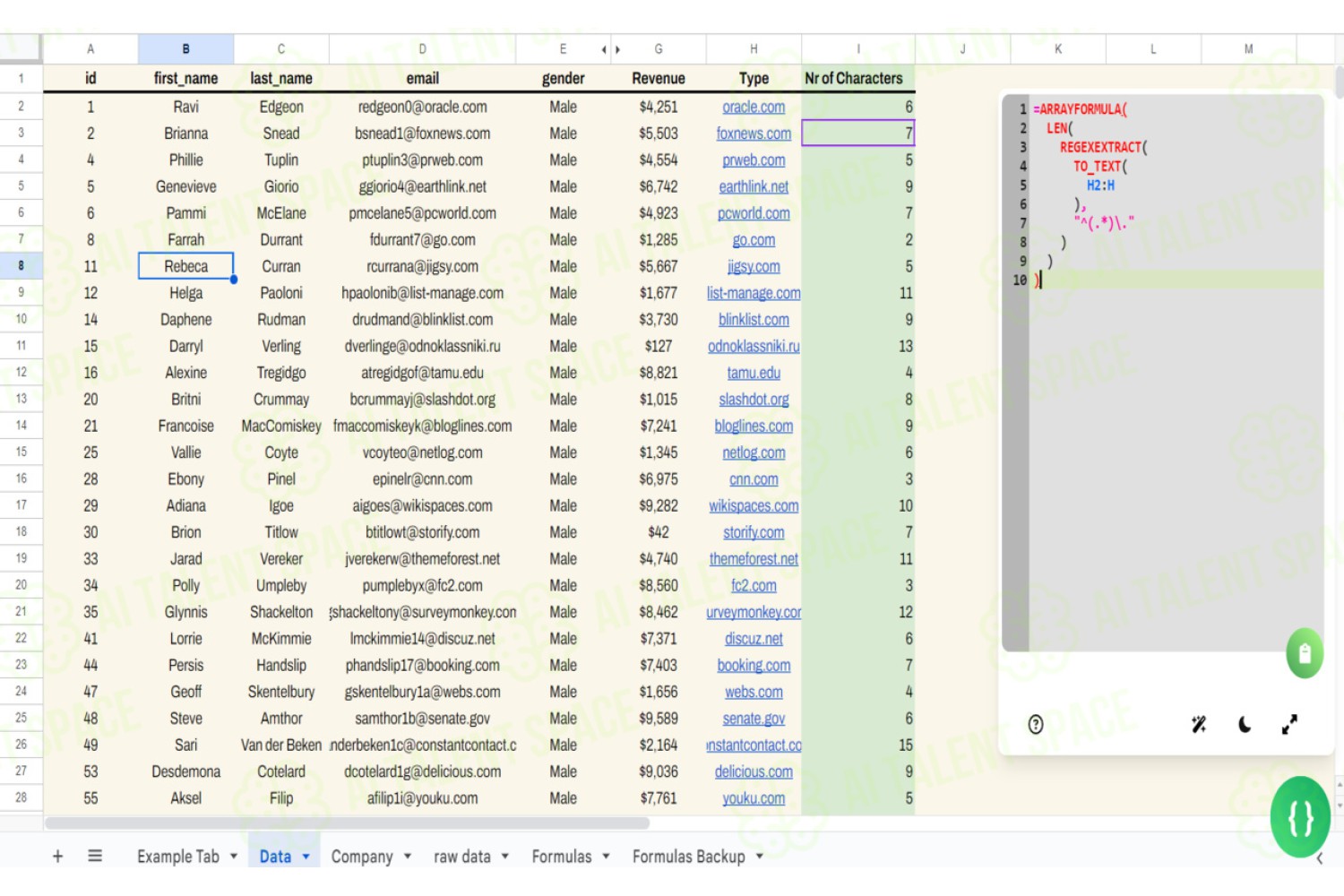
Task: Click the ARRAYFORMULA line in the editor
Action: point(1081,109)
